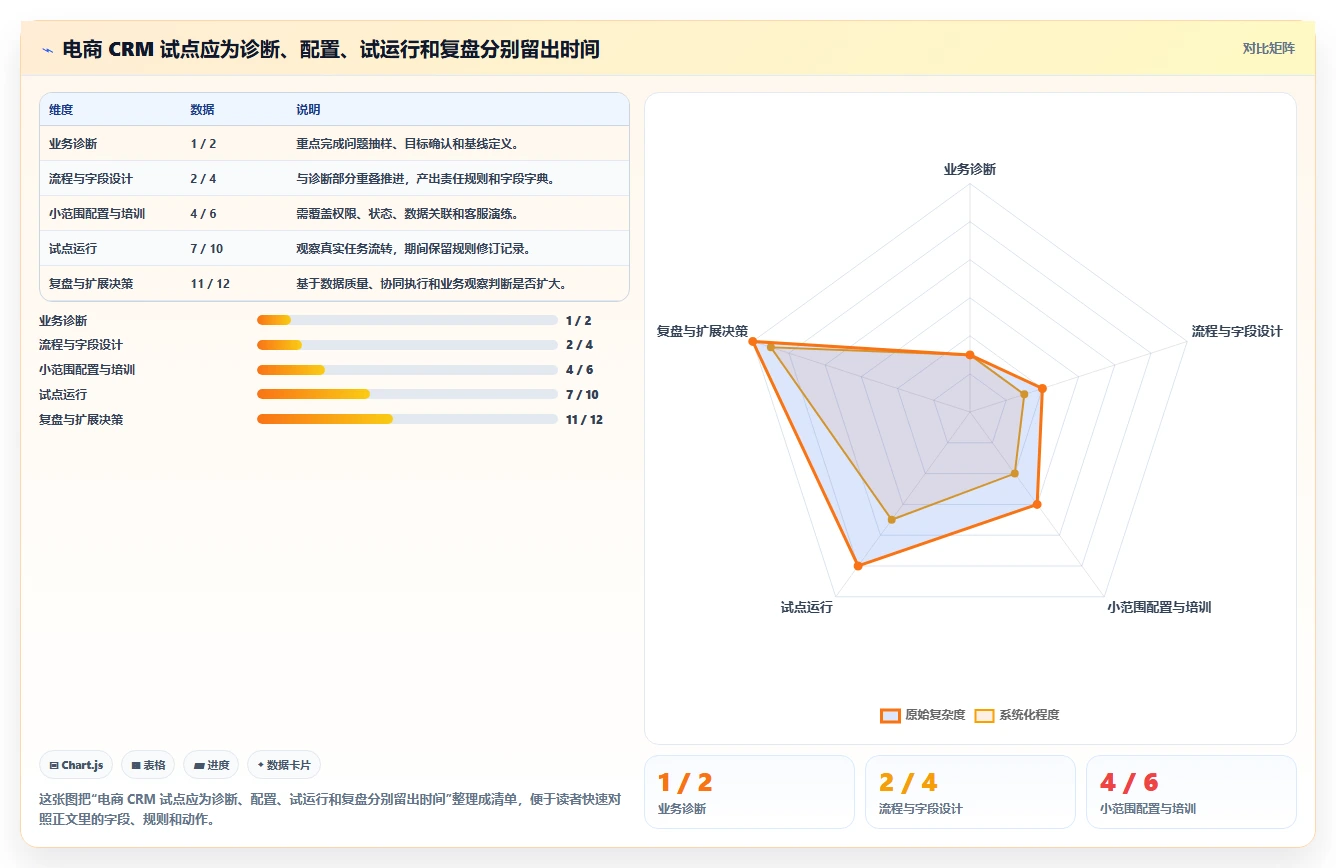Click the 11 / 12 value in table

210,284
